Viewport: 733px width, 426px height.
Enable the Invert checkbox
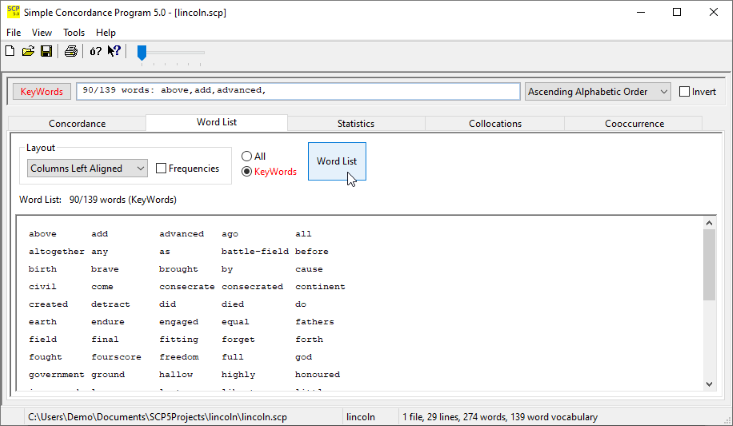[x=684, y=92]
